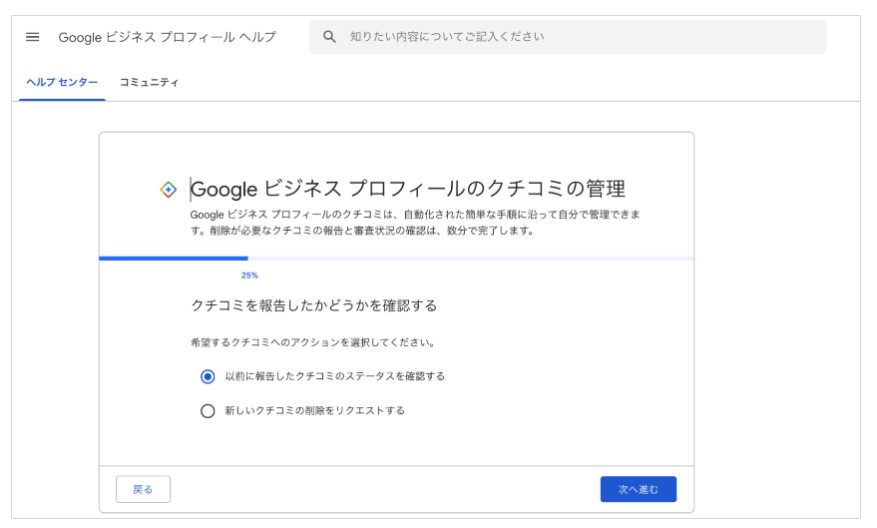Image resolution: width=877 pixels, height=528 pixels.
Task: Open the コミュニティ tab
Action: pyautogui.click(x=149, y=82)
